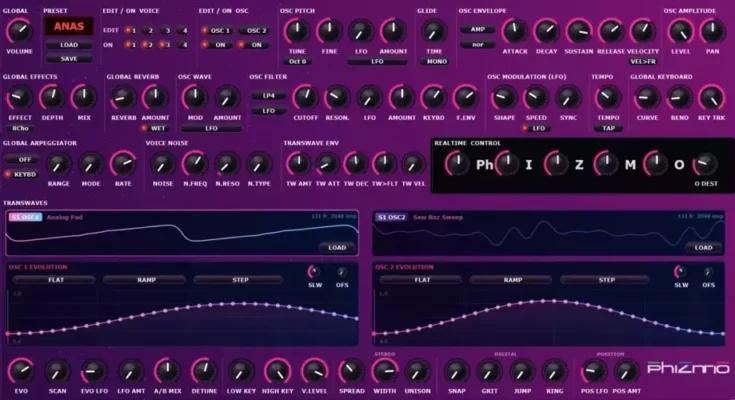Screen dimensions: 735x400
Task: Click the envelope SUSTAIN knob
Action: pos(579,31)
